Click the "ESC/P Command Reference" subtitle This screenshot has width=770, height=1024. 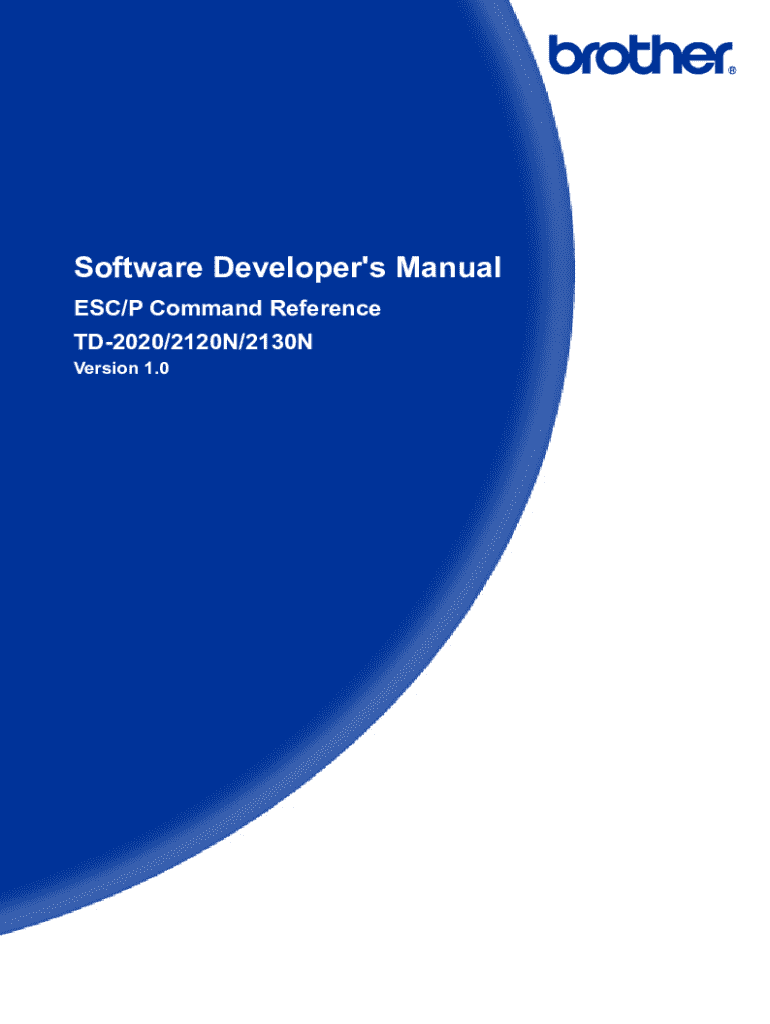228,308
